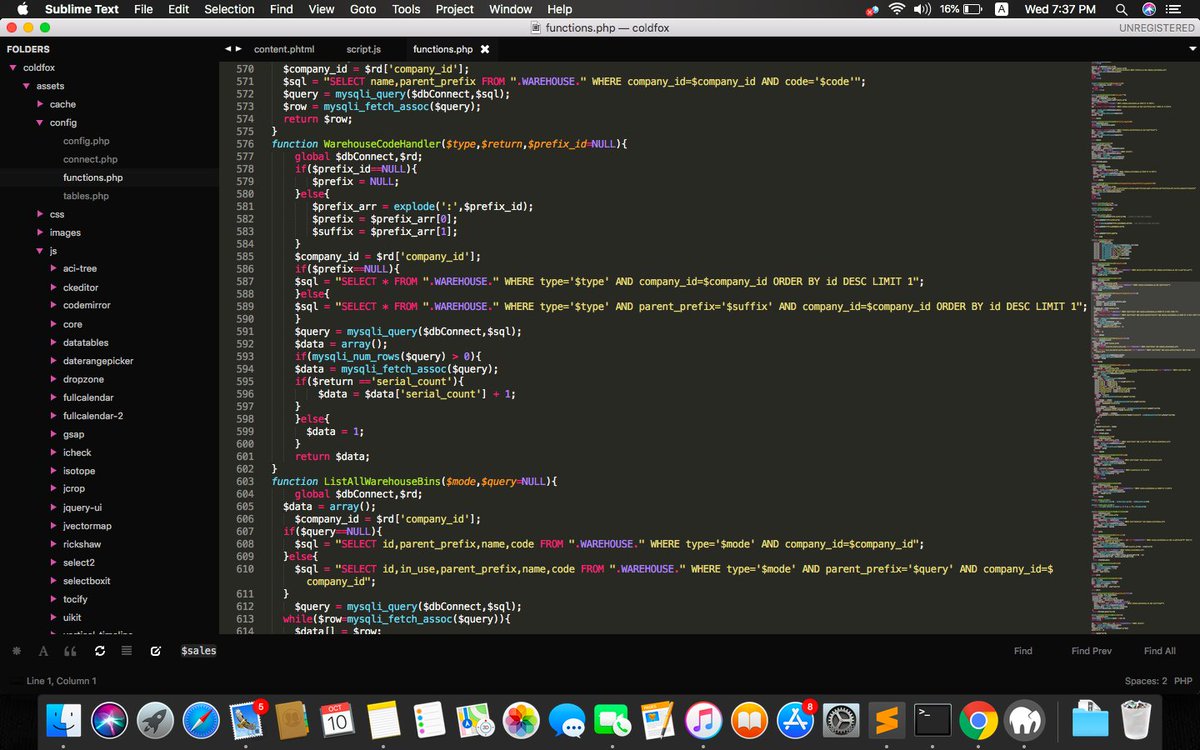Viewport: 1200px width, 750px height.
Task: Open Calendar showing Oct 10
Action: [337, 719]
